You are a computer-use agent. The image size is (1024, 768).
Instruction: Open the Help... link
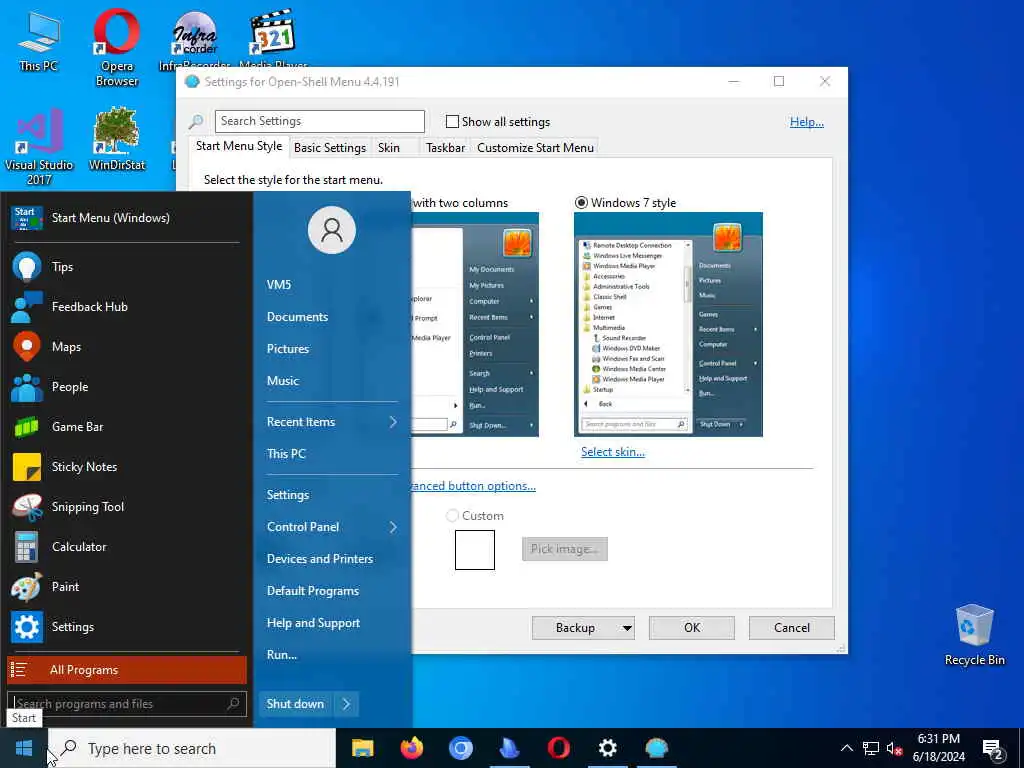point(807,122)
